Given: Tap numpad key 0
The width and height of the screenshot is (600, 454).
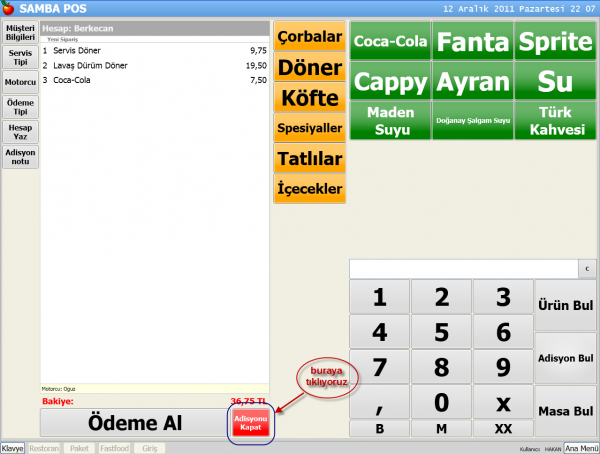Looking at the screenshot, I should tap(441, 402).
